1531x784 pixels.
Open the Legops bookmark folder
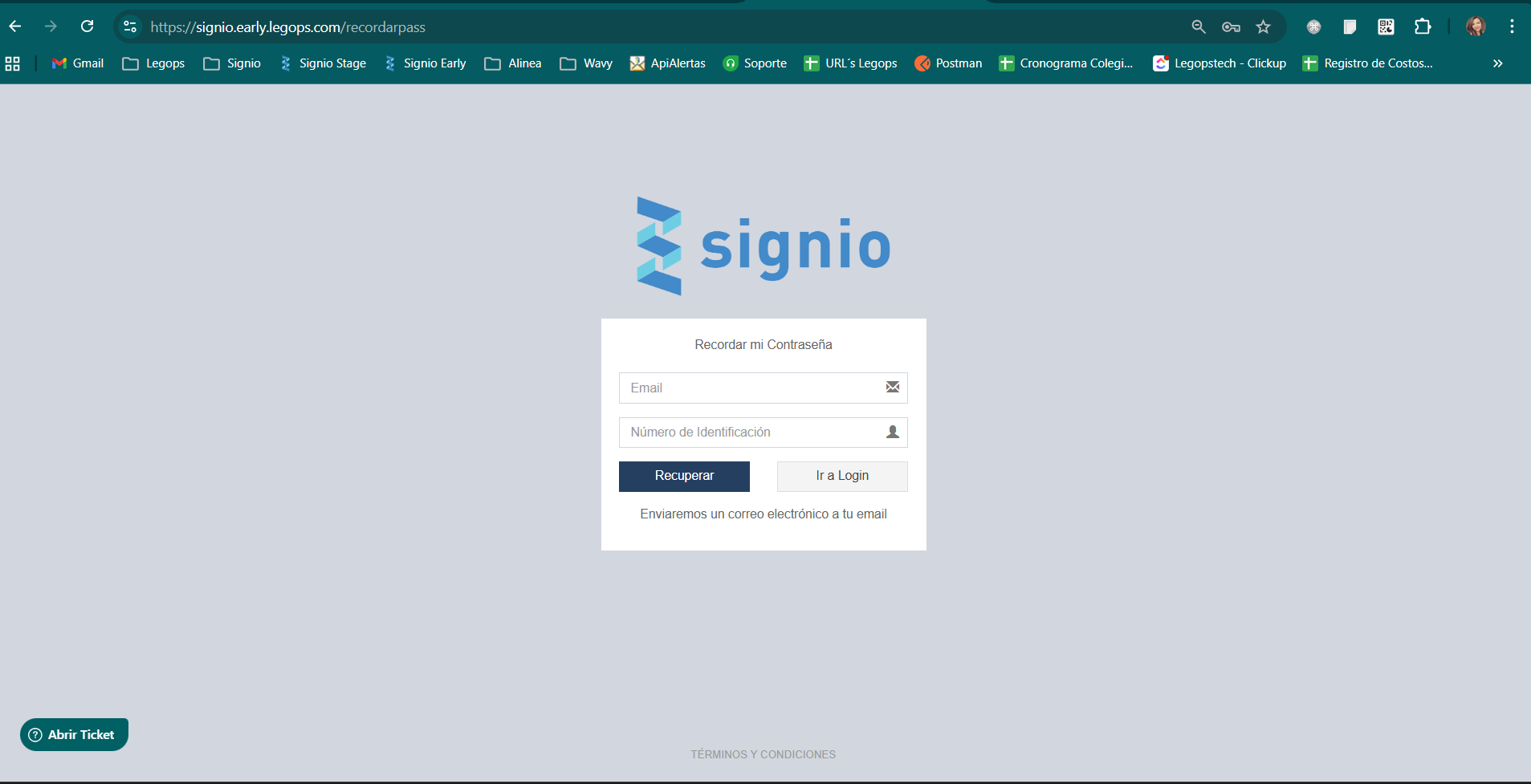tap(153, 63)
